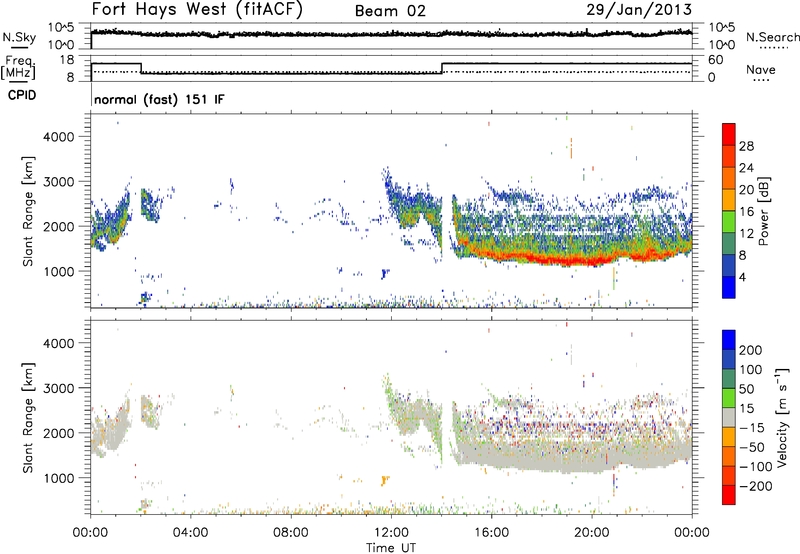This screenshot has height=554, width=800.
Task: Click 'Slant Range [km]' label of velocity panel
Action: coord(28,417)
